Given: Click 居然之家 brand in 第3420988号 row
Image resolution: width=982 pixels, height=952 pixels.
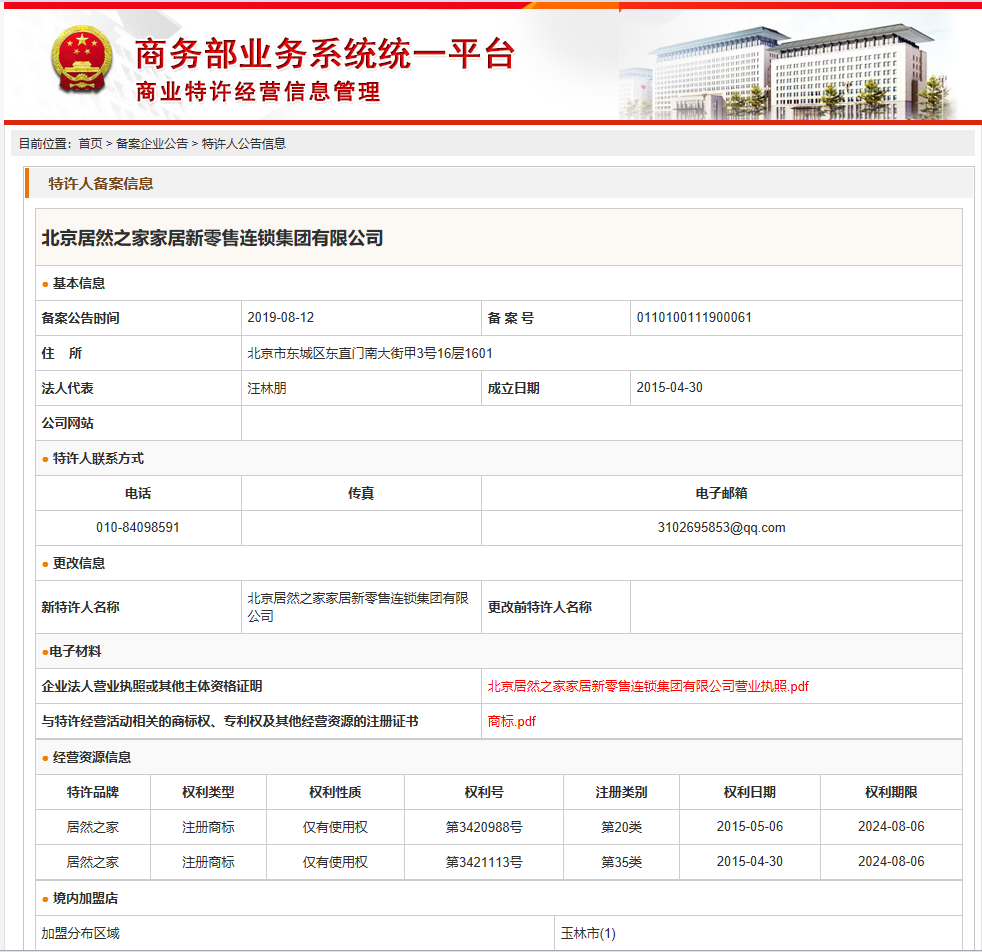Looking at the screenshot, I should [93, 827].
